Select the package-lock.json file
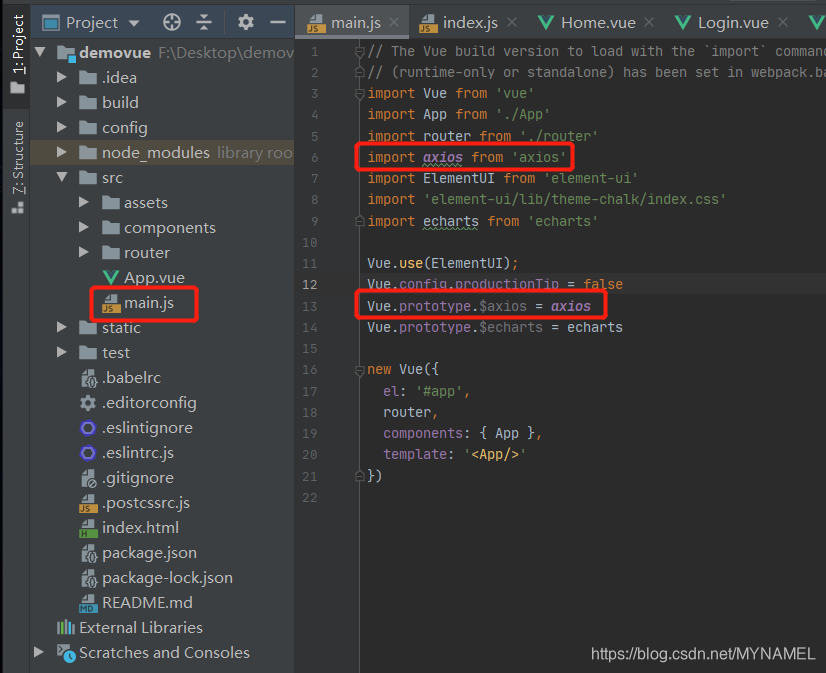826x673 pixels. [x=167, y=578]
